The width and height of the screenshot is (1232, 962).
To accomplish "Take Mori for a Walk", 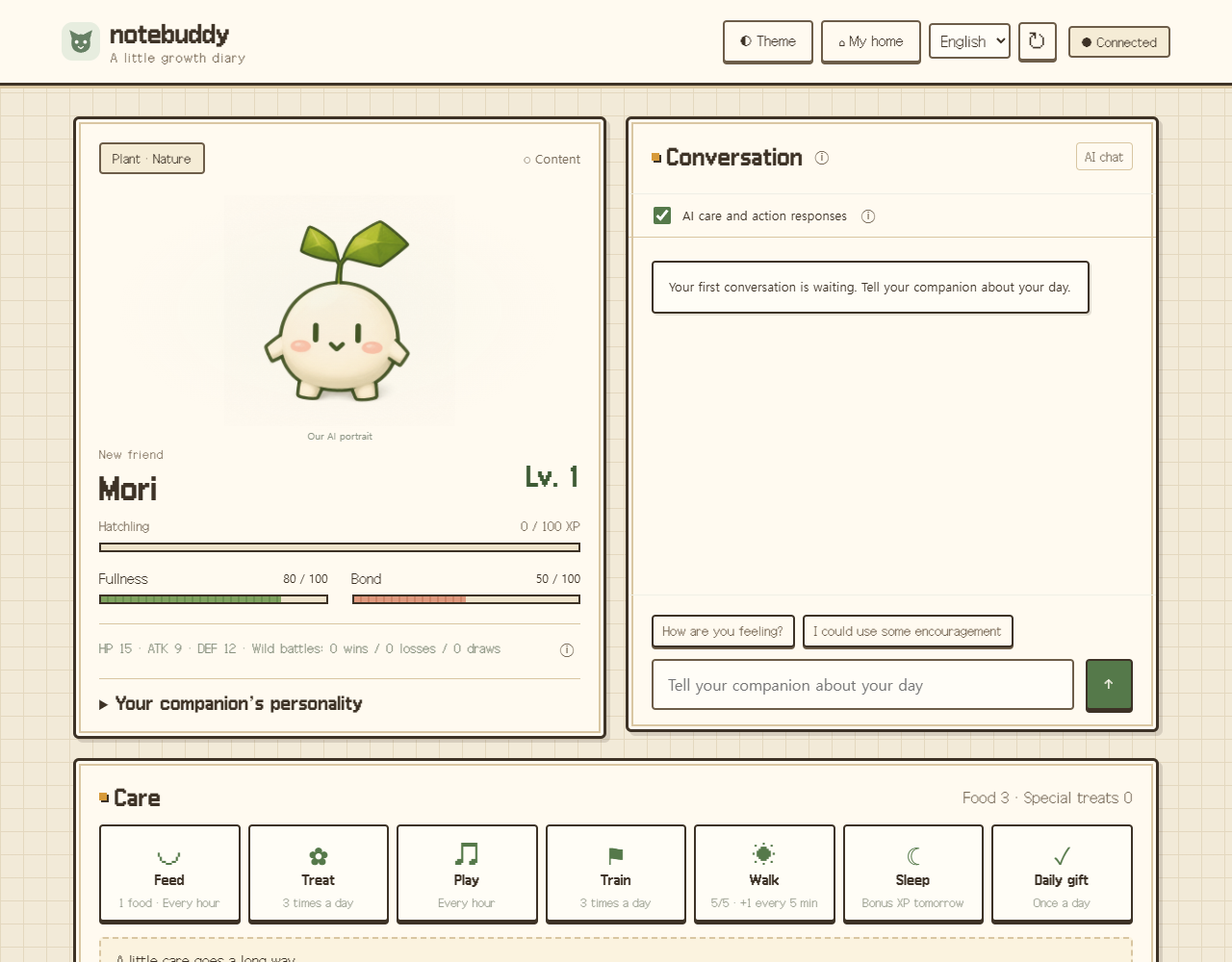I will [764, 873].
